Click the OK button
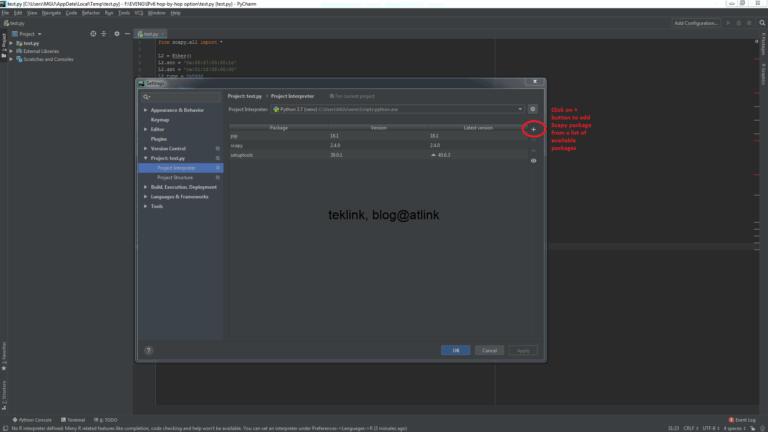Screen dimensions: 768x432 (x=455, y=351)
